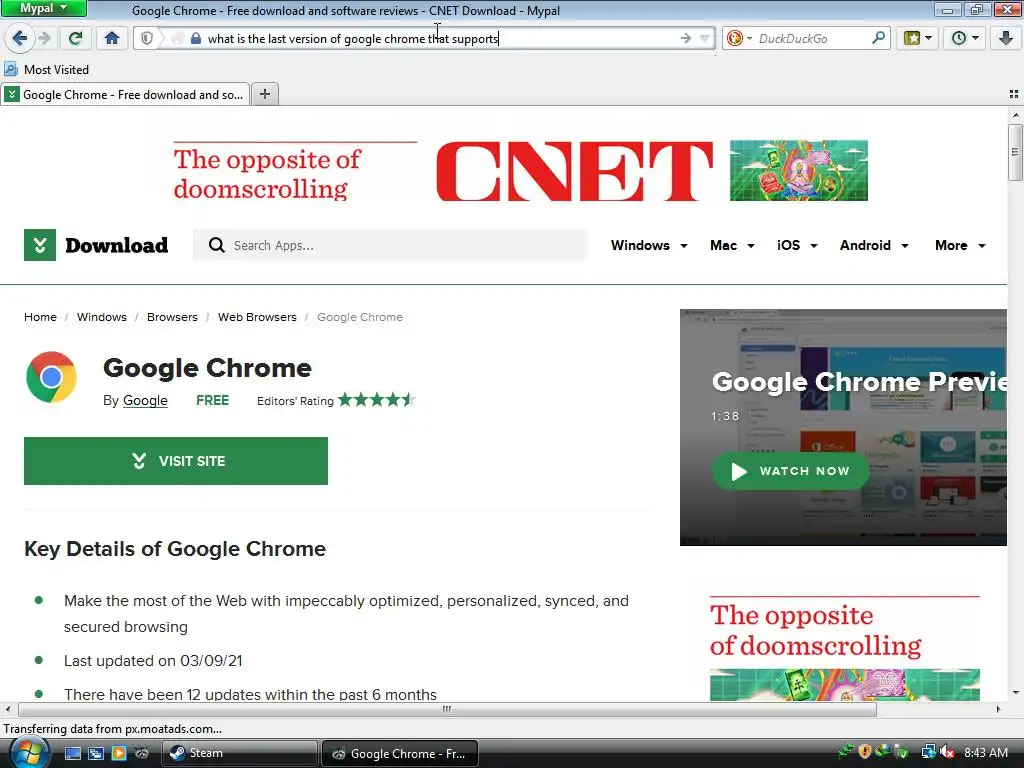Click 'Key Details of Google Chrome' heading
This screenshot has height=768, width=1024.
(175, 549)
